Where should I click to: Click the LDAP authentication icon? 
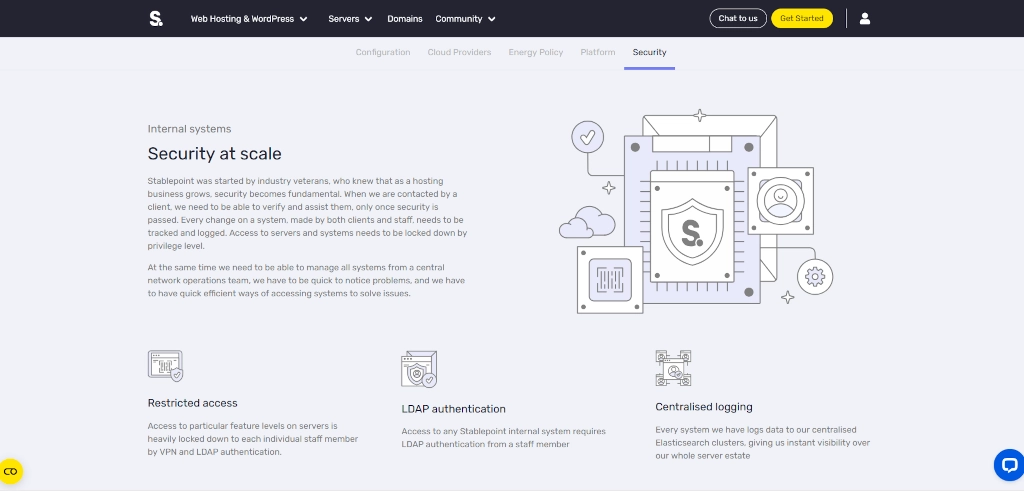[x=419, y=369]
